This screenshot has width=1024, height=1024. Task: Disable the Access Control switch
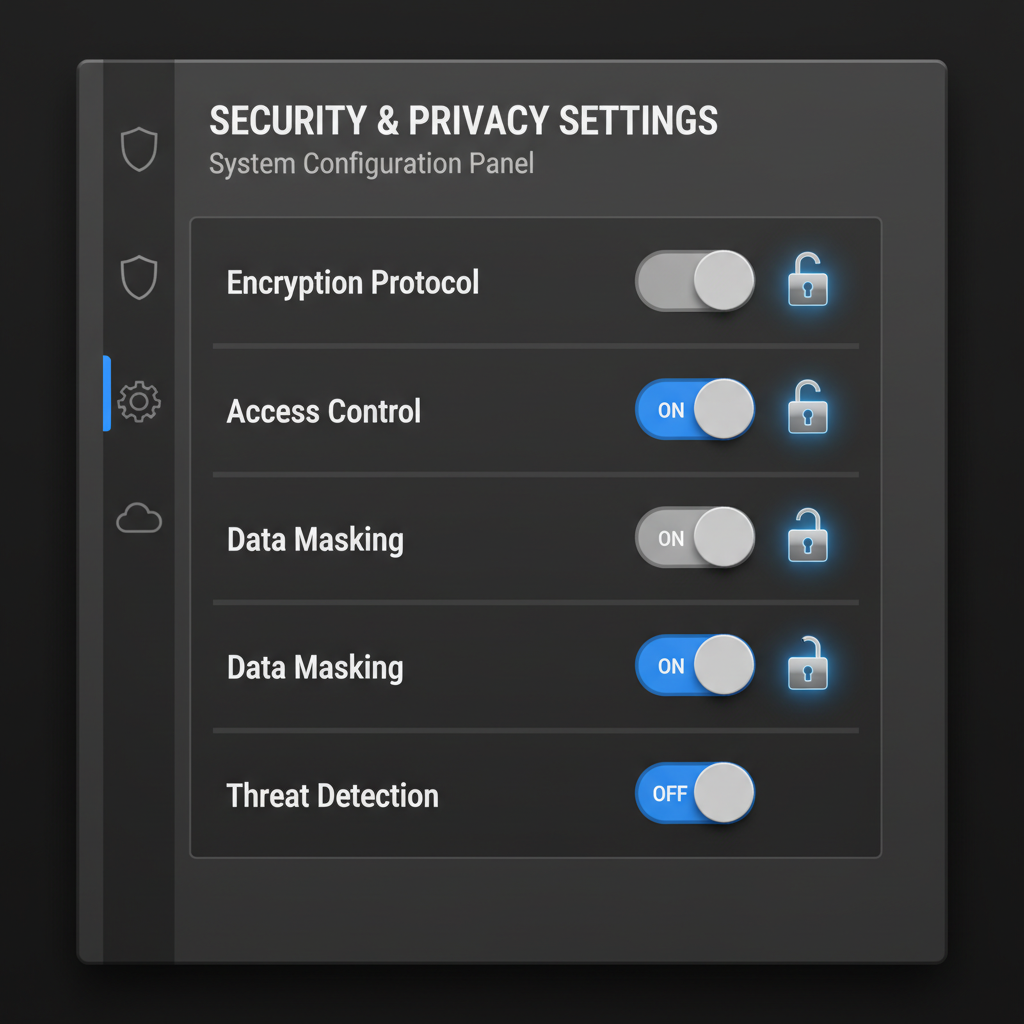tap(695, 409)
